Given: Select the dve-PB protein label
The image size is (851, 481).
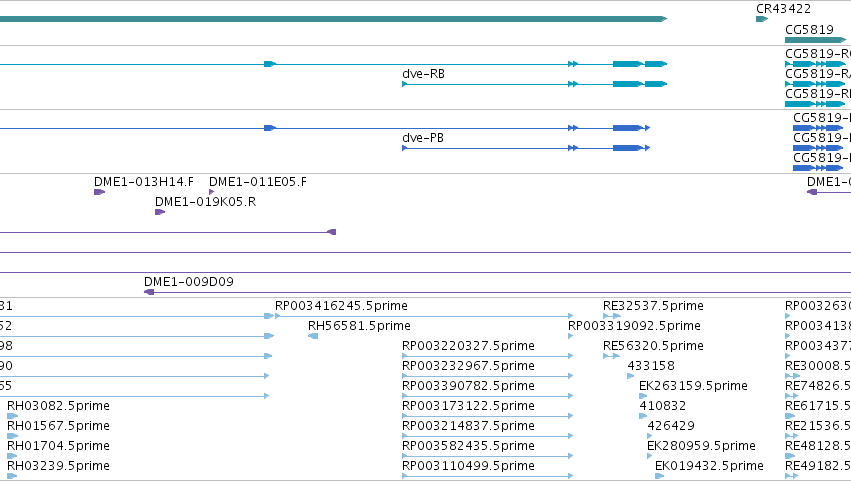Looking at the screenshot, I should tap(423, 138).
